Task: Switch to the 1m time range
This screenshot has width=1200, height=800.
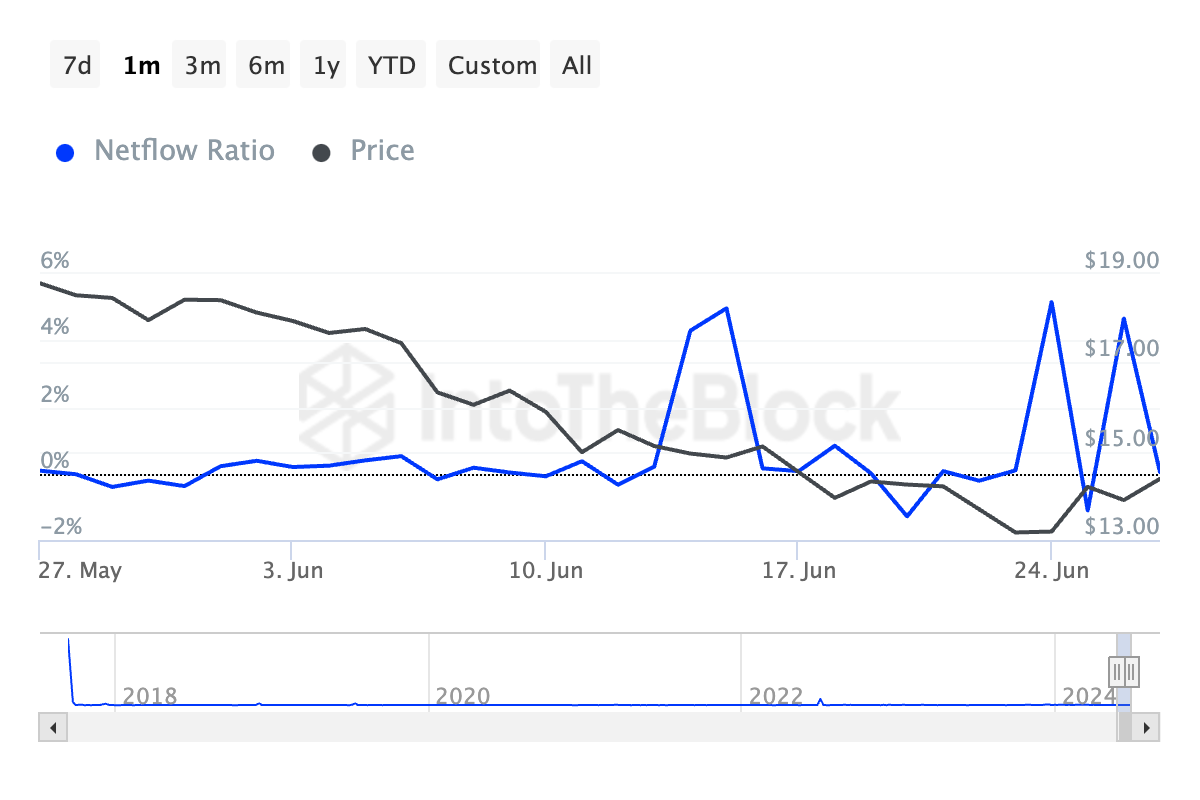Action: 141,66
